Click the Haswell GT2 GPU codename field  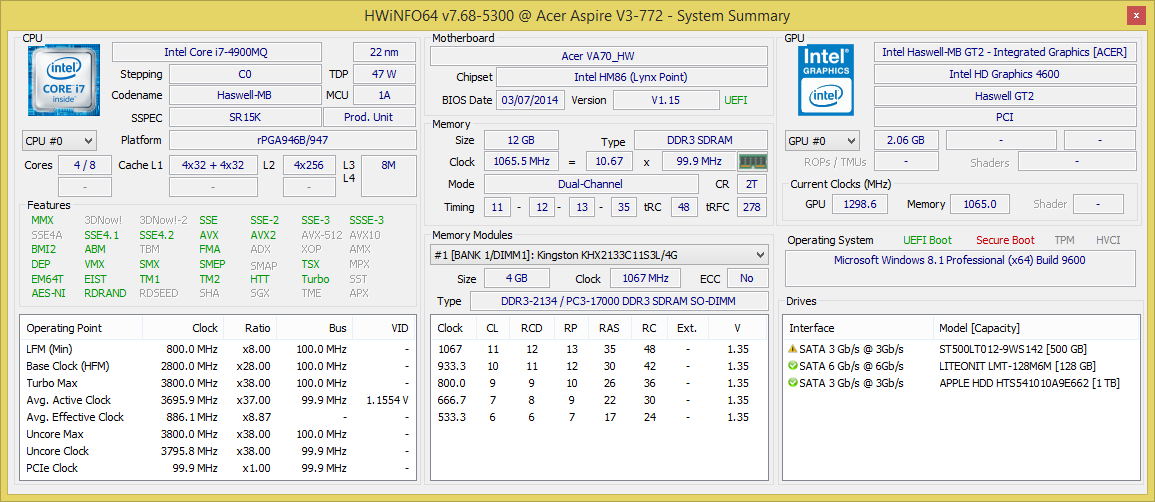coord(1004,96)
